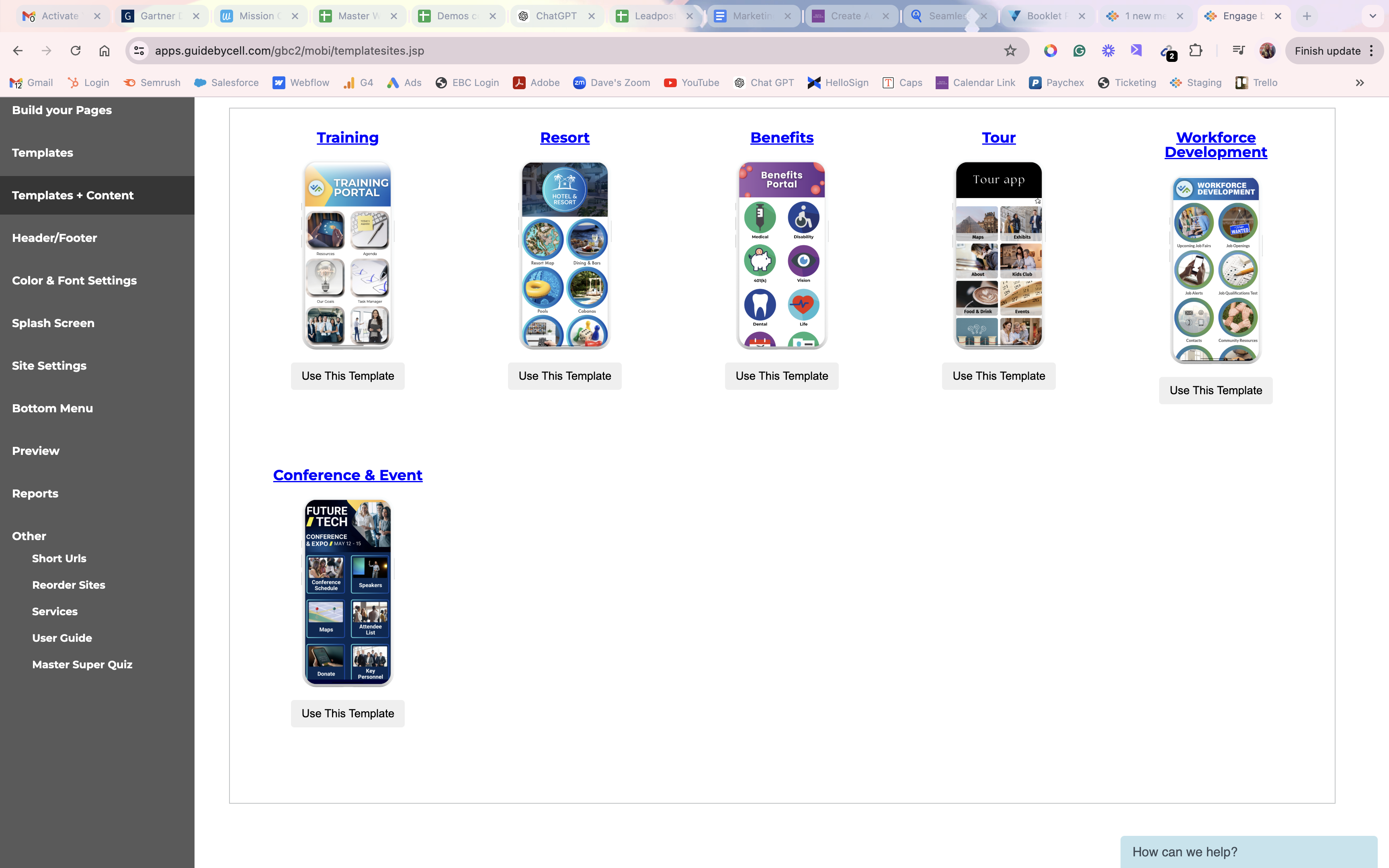This screenshot has height=868, width=1389.
Task: Click the Grammarly extension icon
Action: pos(1079,51)
